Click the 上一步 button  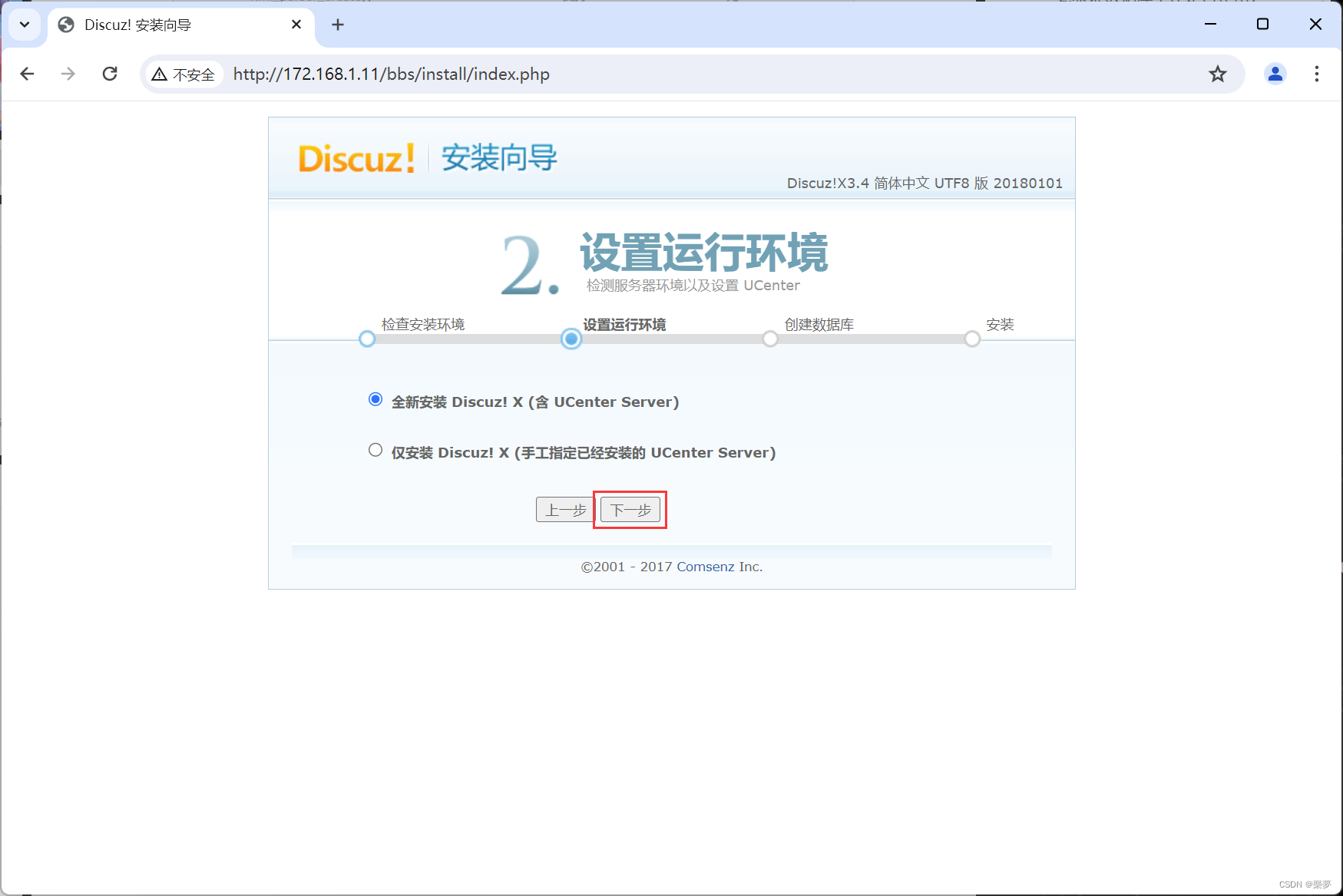[x=565, y=510]
